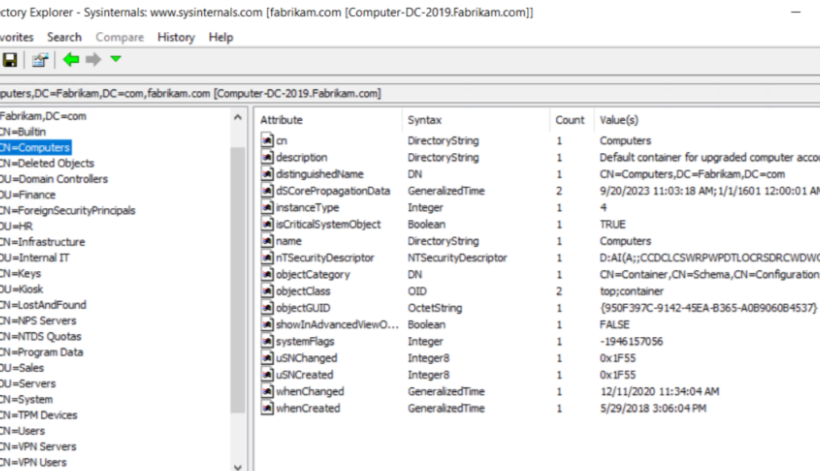820x471 pixels.
Task: Click the icon beside the description attribute
Action: pyautogui.click(x=267, y=157)
